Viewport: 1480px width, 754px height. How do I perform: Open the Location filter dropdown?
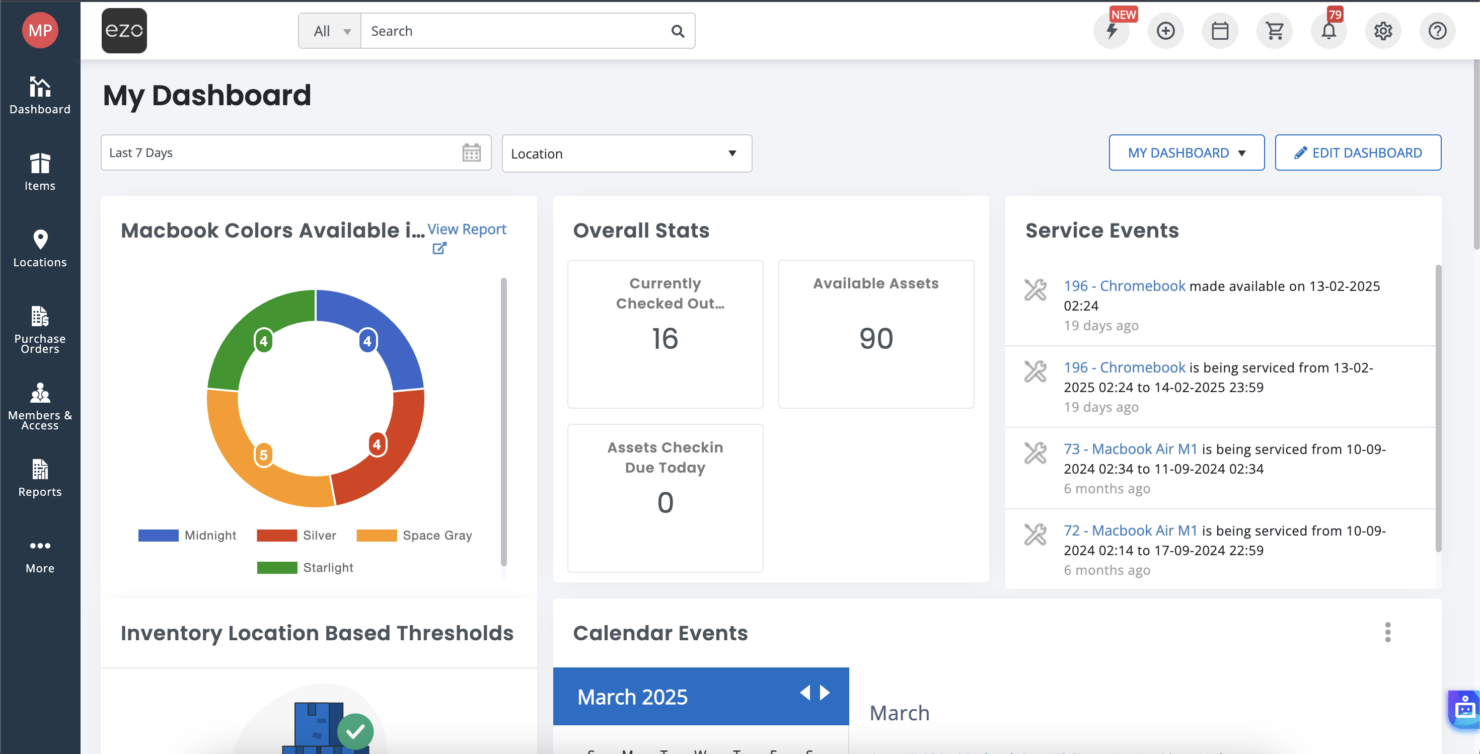(626, 153)
